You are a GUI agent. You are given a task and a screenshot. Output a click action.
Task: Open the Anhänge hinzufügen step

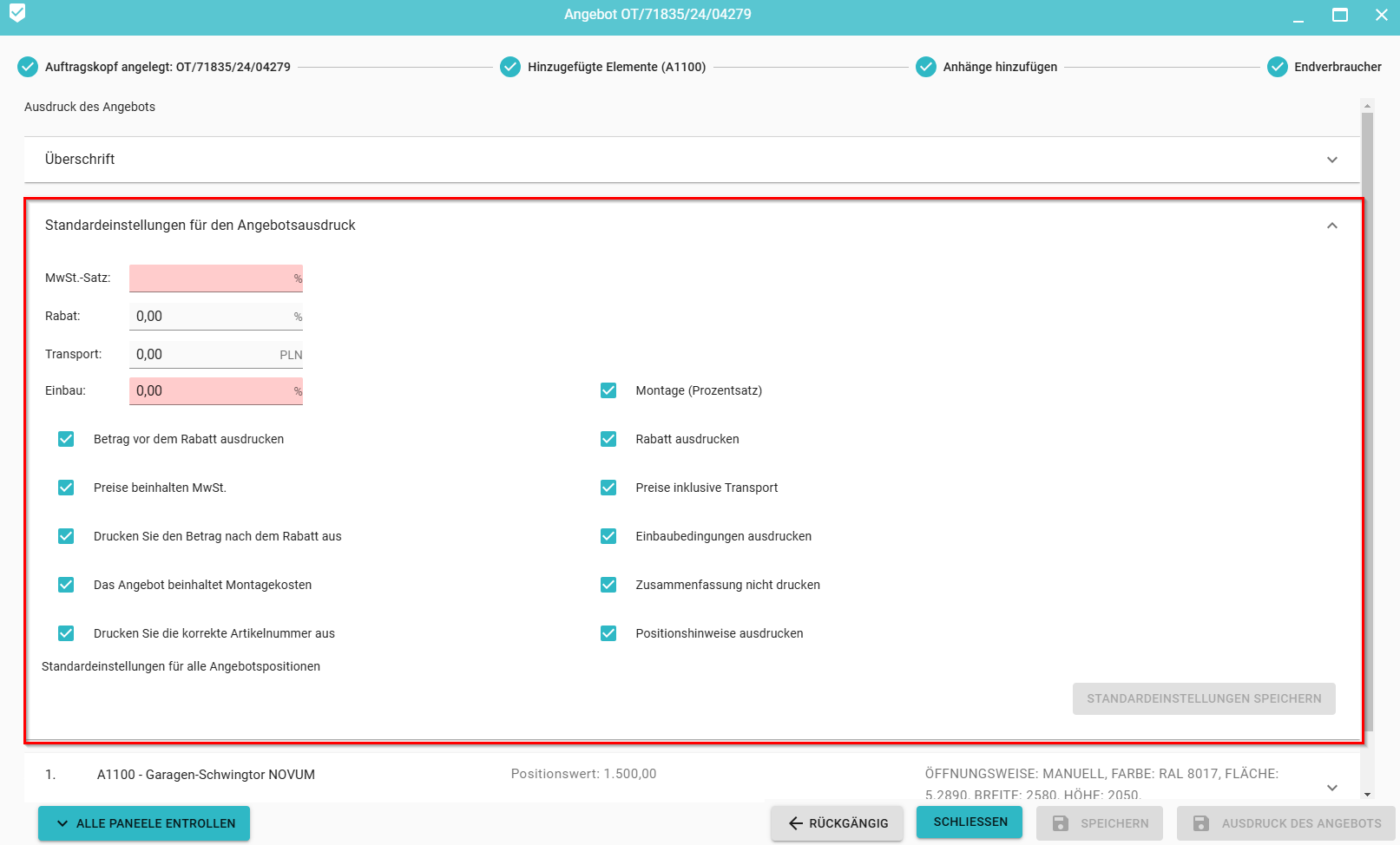click(x=1000, y=67)
